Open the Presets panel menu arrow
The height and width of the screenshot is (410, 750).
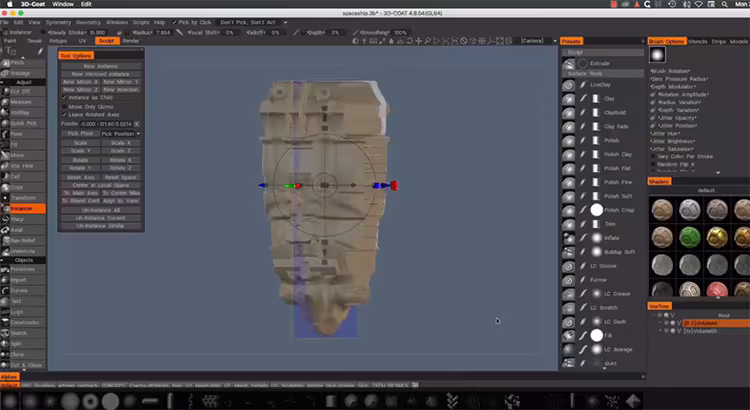642,42
